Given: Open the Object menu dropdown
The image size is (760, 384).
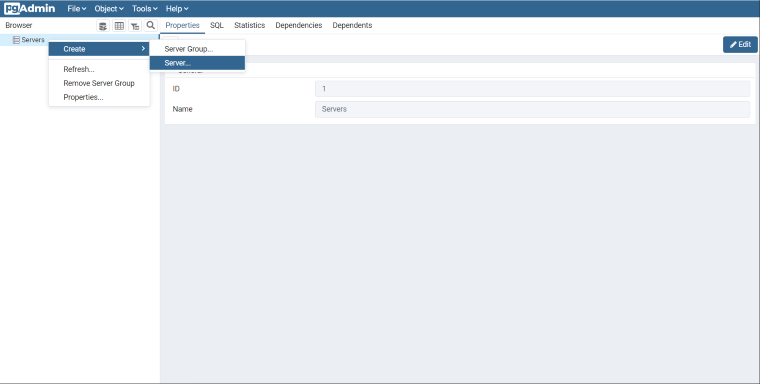Looking at the screenshot, I should tap(109, 9).
